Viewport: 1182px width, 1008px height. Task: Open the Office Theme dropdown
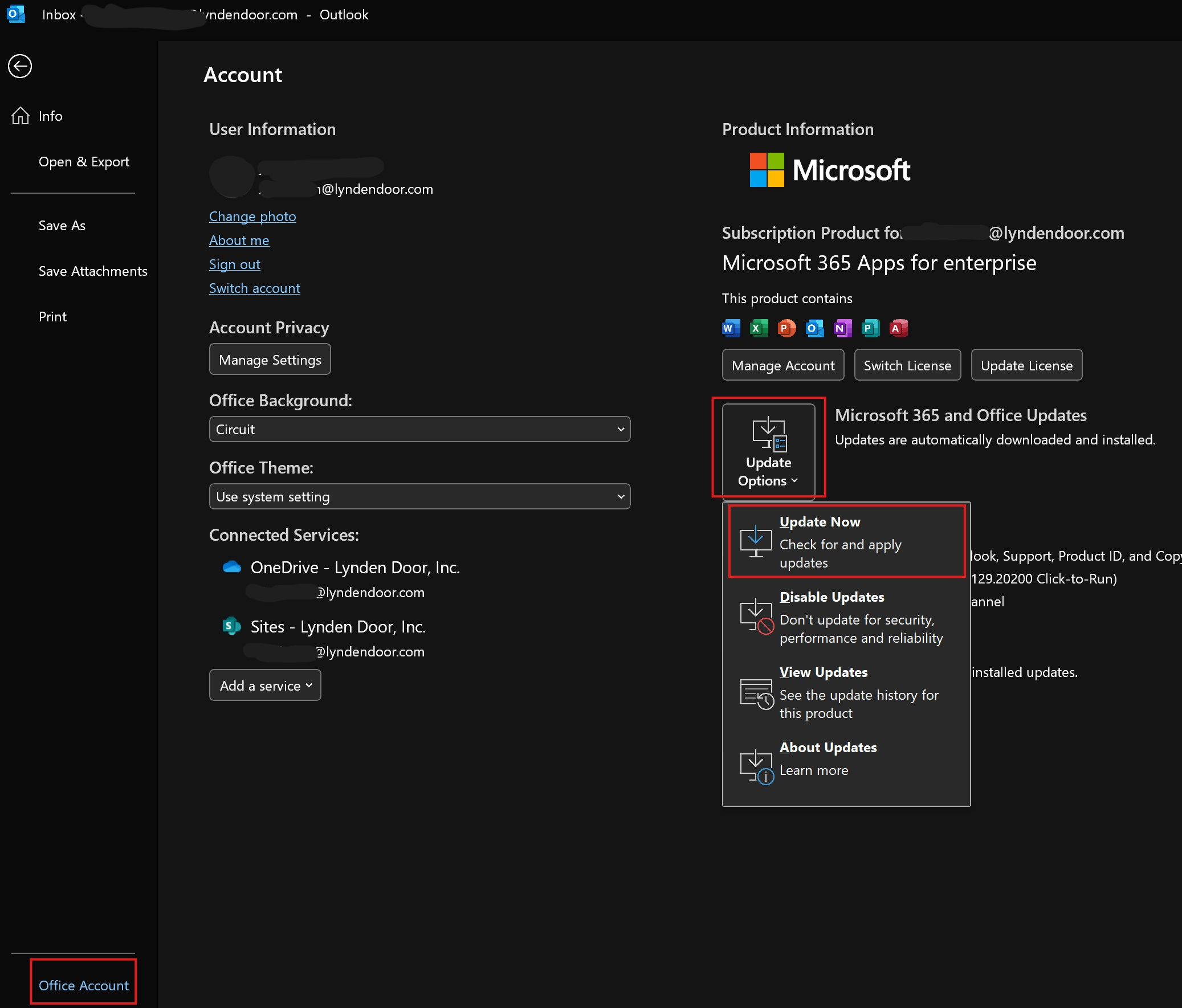[x=419, y=496]
